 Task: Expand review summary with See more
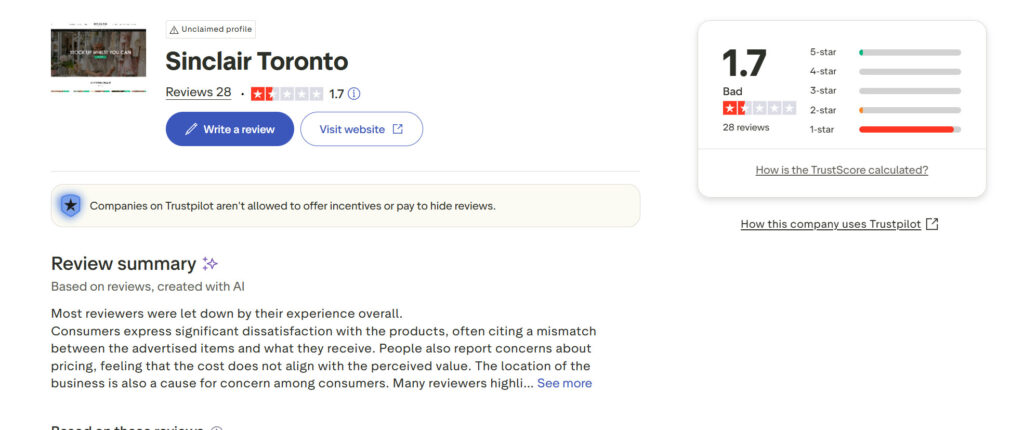pyautogui.click(x=564, y=383)
